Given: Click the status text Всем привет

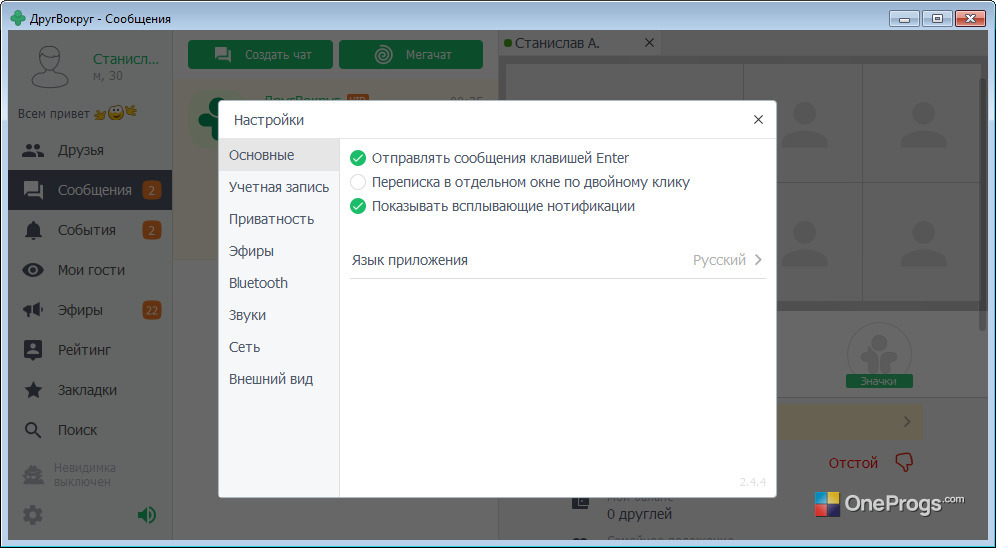Looking at the screenshot, I should pyautogui.click(x=53, y=114).
